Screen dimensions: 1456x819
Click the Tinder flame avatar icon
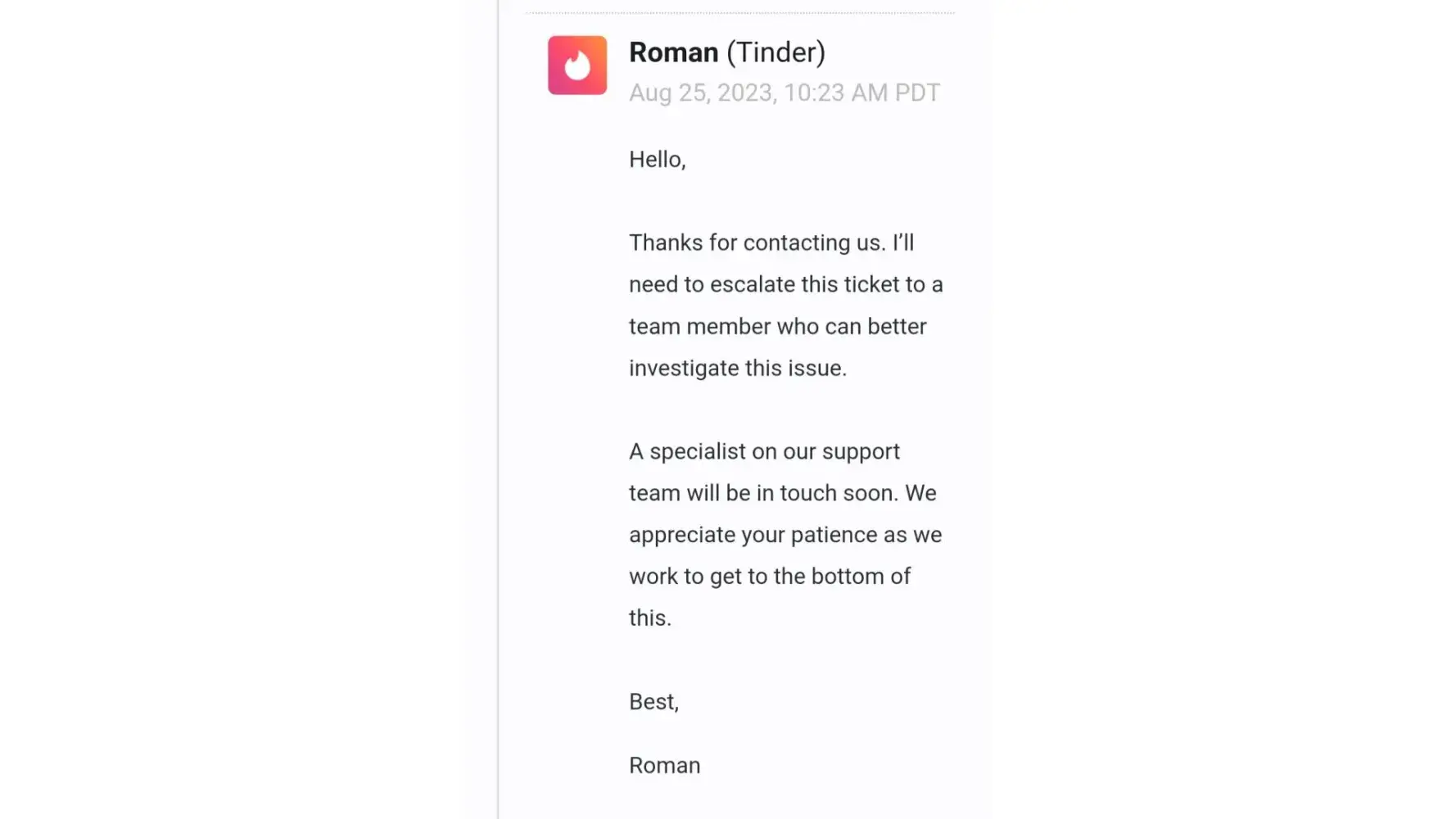pos(577,66)
